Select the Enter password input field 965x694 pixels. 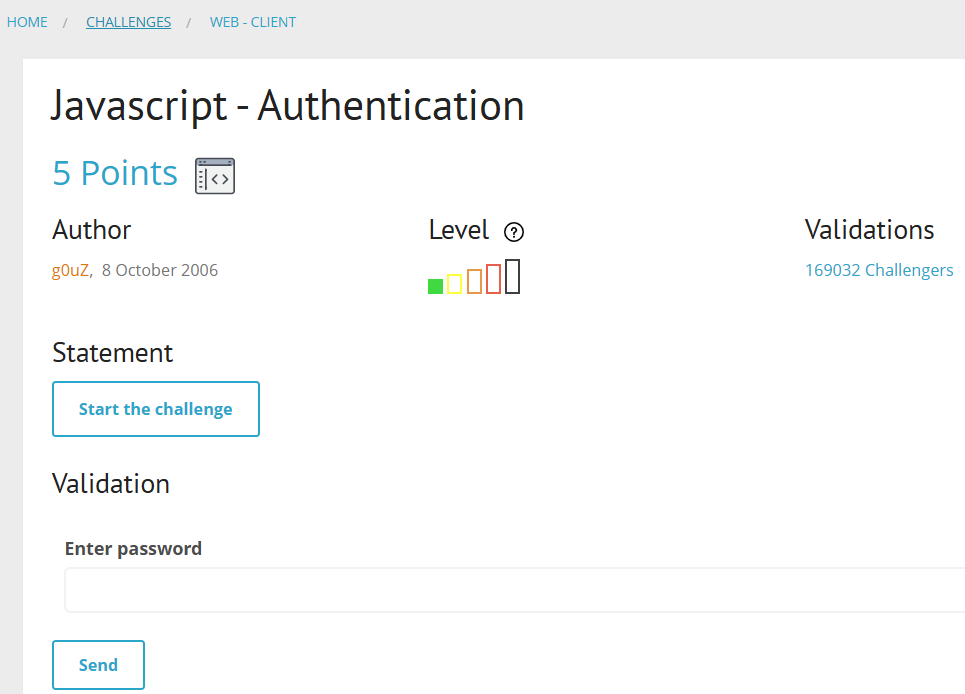(x=500, y=589)
